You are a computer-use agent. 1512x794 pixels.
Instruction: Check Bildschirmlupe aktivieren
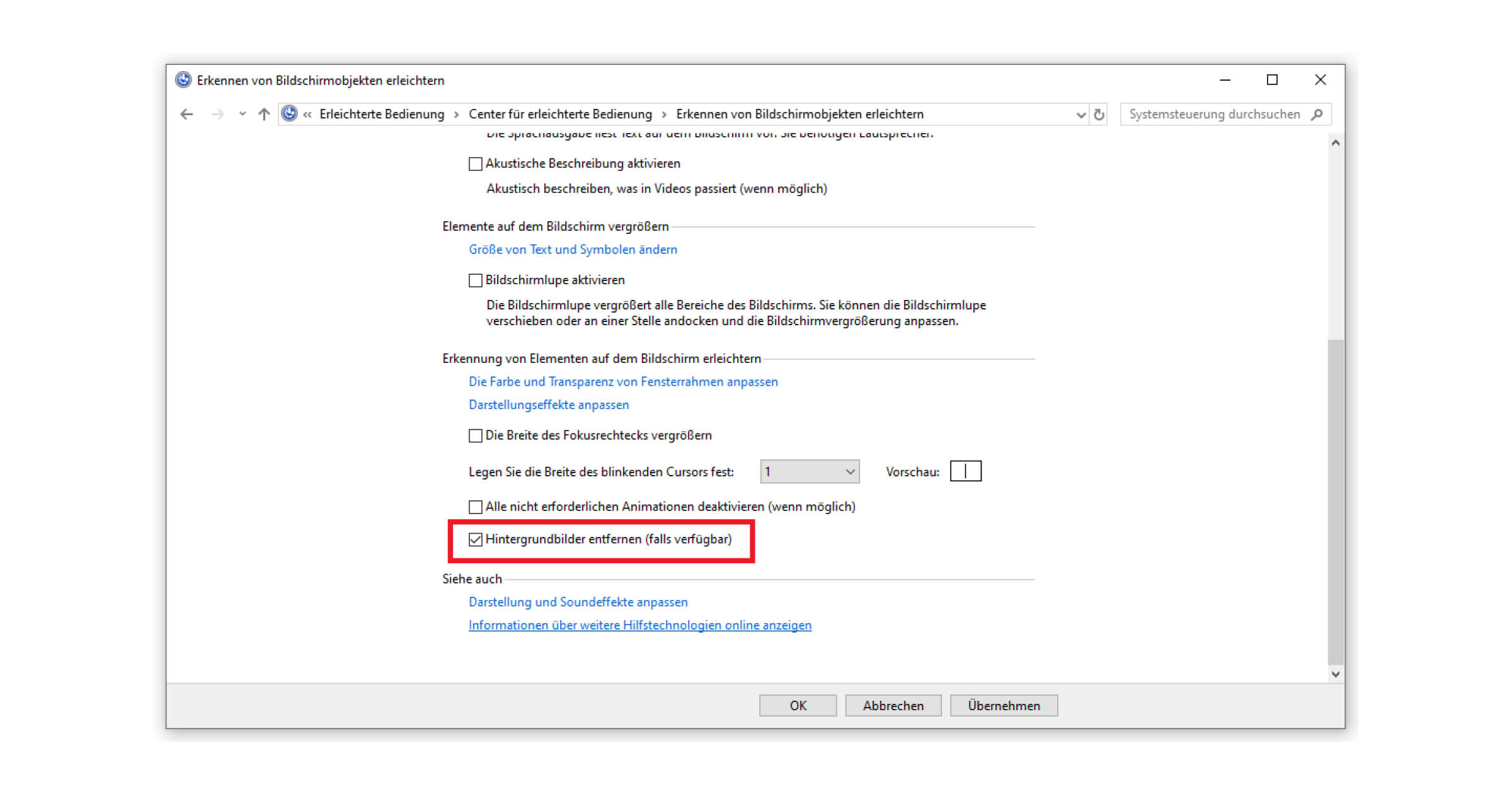pyautogui.click(x=476, y=280)
